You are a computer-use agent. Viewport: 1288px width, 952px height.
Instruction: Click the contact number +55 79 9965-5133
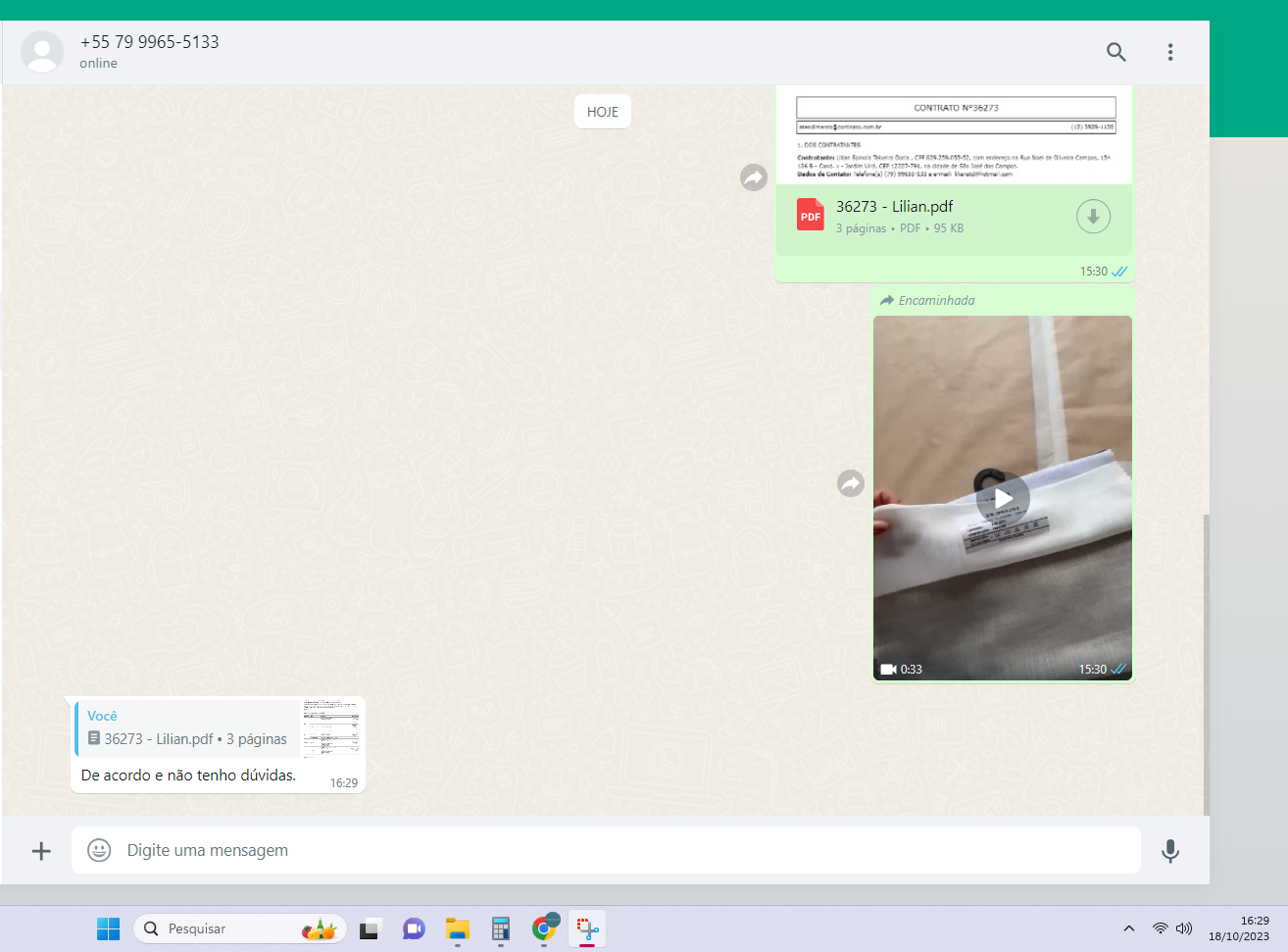click(150, 42)
